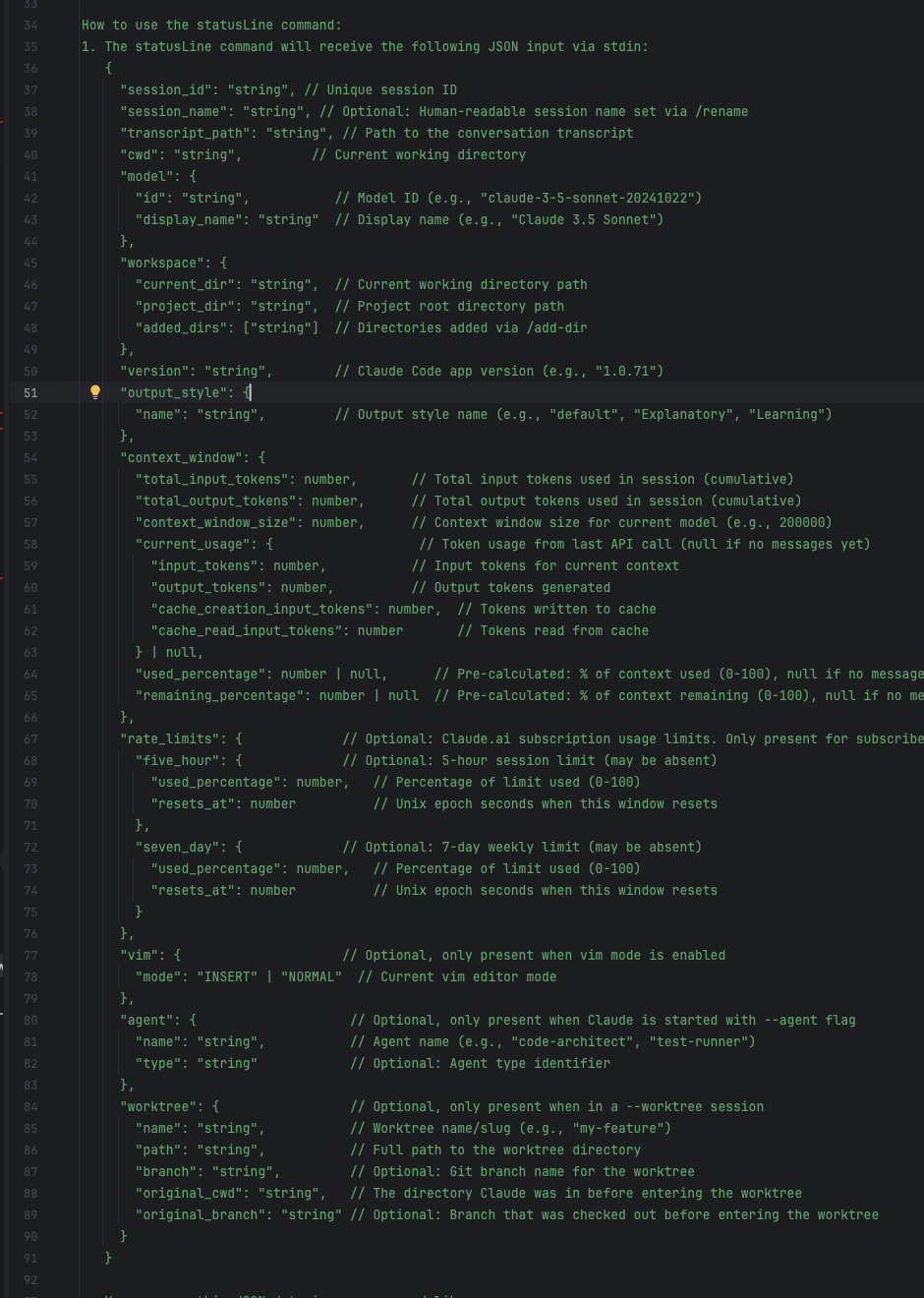The image size is (924, 1298).
Task: Click the "claude-3-5-sonnet-20241022" example text
Action: [587, 198]
